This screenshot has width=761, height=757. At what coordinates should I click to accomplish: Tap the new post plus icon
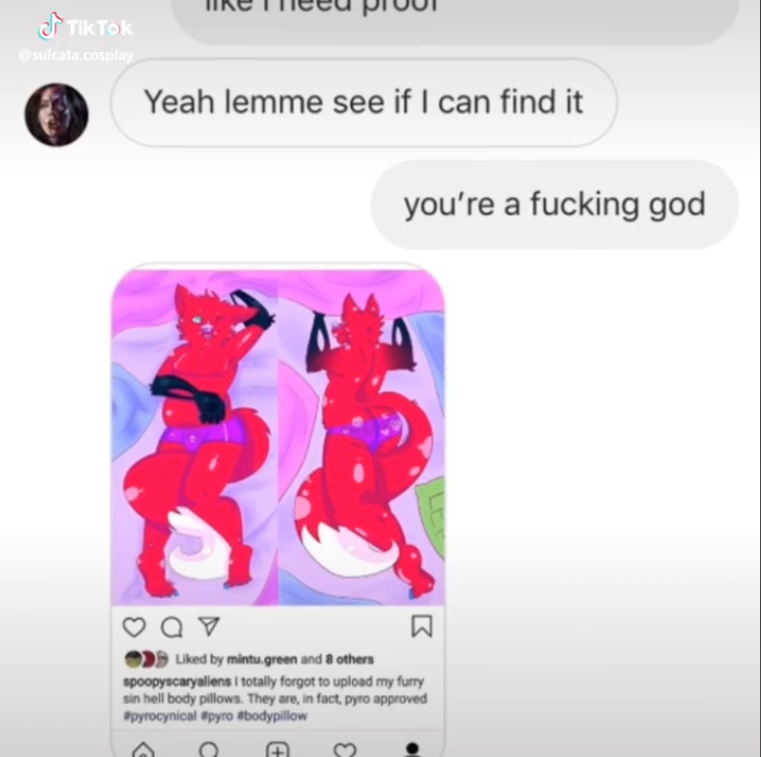coord(278,750)
